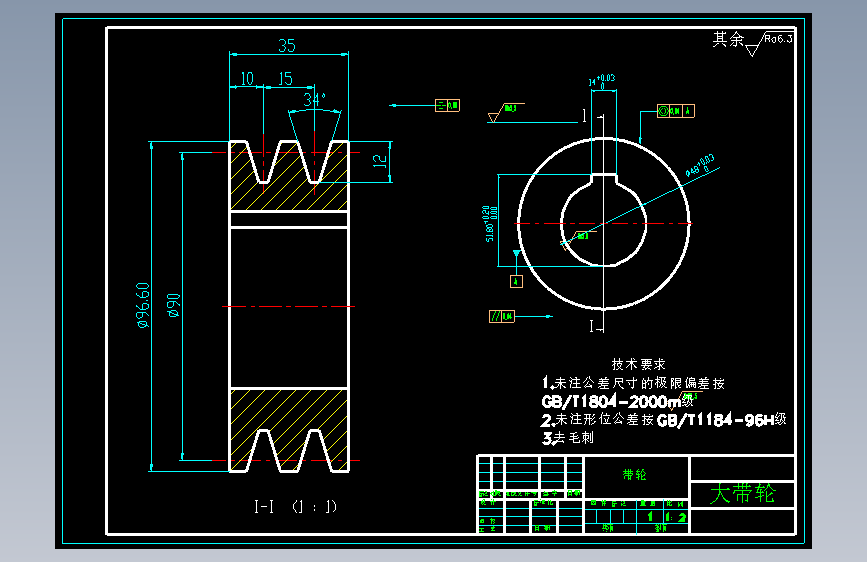
Task: Click the GB/T1804-2000m standard text
Action: (x=612, y=402)
